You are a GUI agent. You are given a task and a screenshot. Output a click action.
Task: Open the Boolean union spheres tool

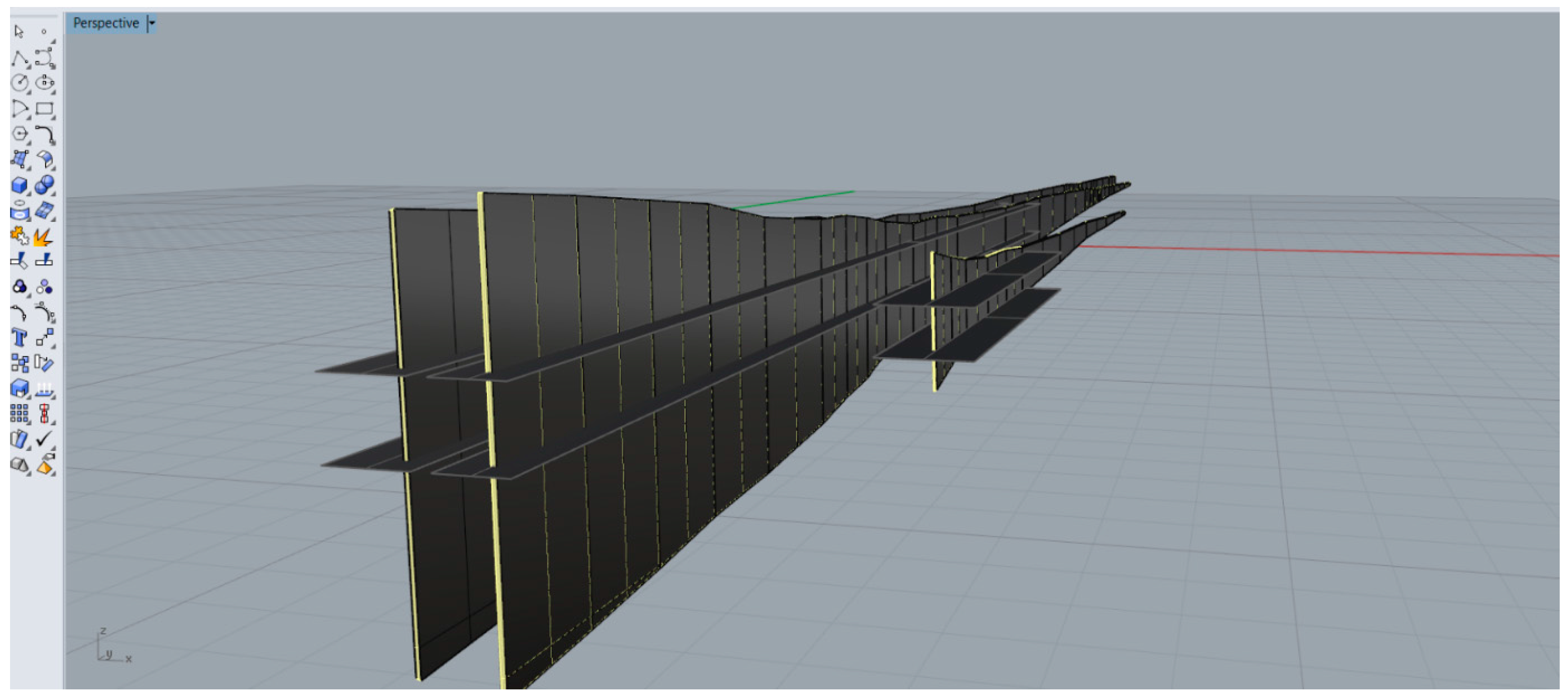tap(45, 185)
